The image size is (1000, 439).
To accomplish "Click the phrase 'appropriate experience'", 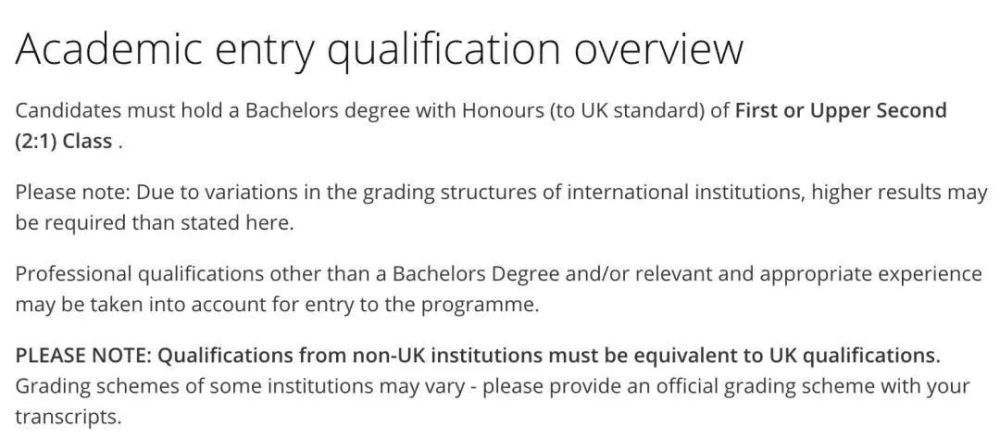I will coord(871,274).
